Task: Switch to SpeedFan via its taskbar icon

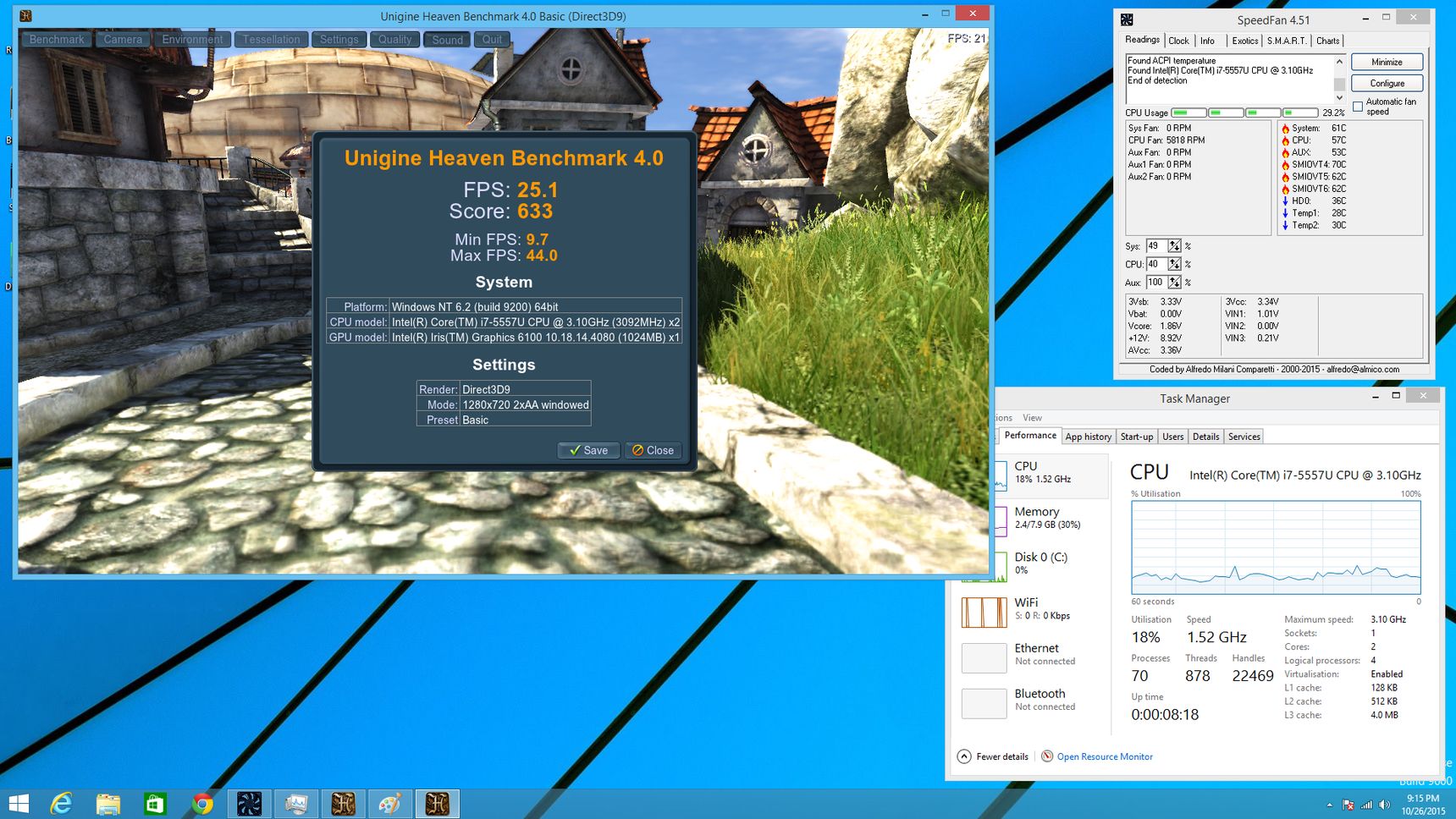Action: pos(250,804)
